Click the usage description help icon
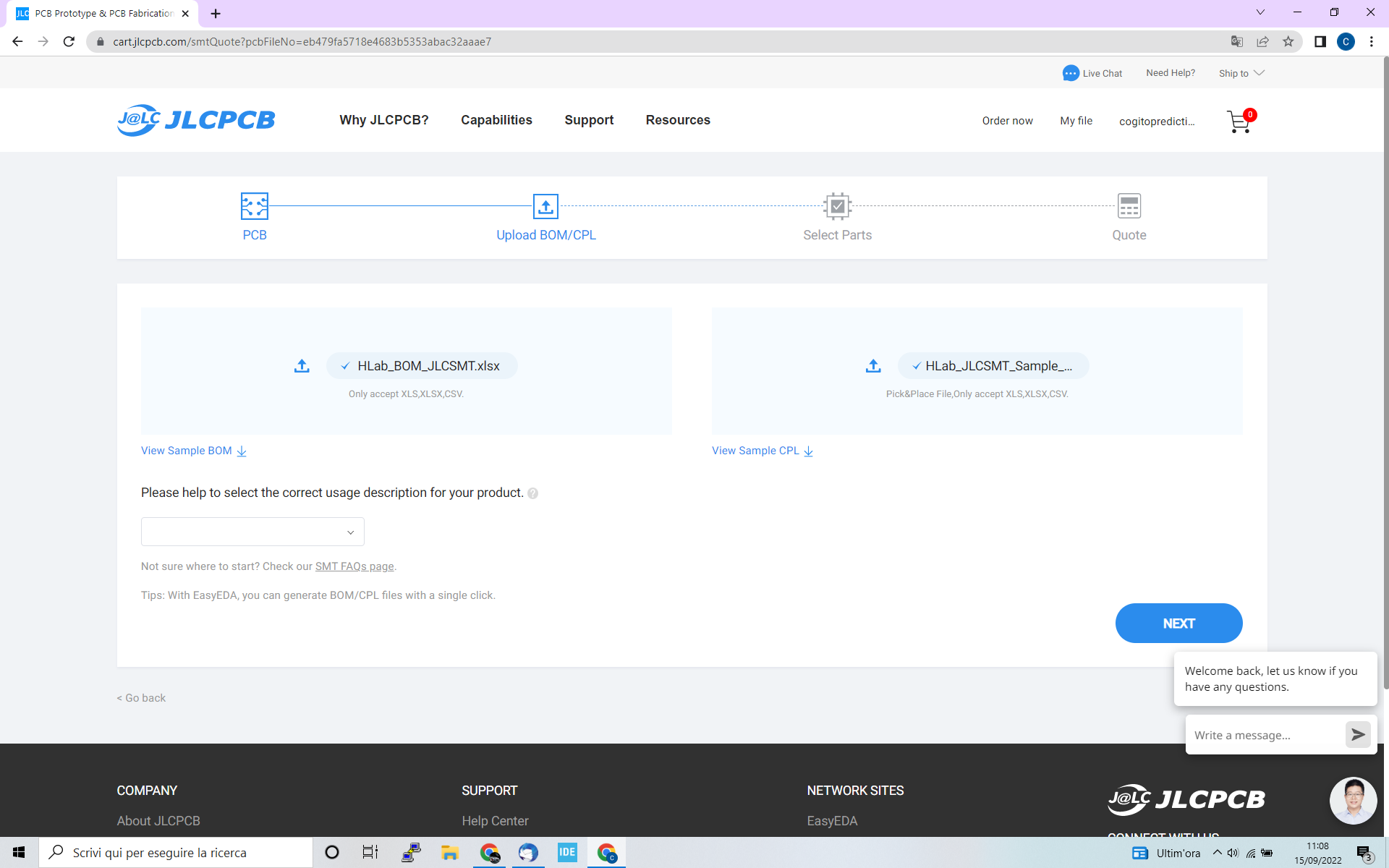This screenshot has width=1389, height=868. (533, 493)
